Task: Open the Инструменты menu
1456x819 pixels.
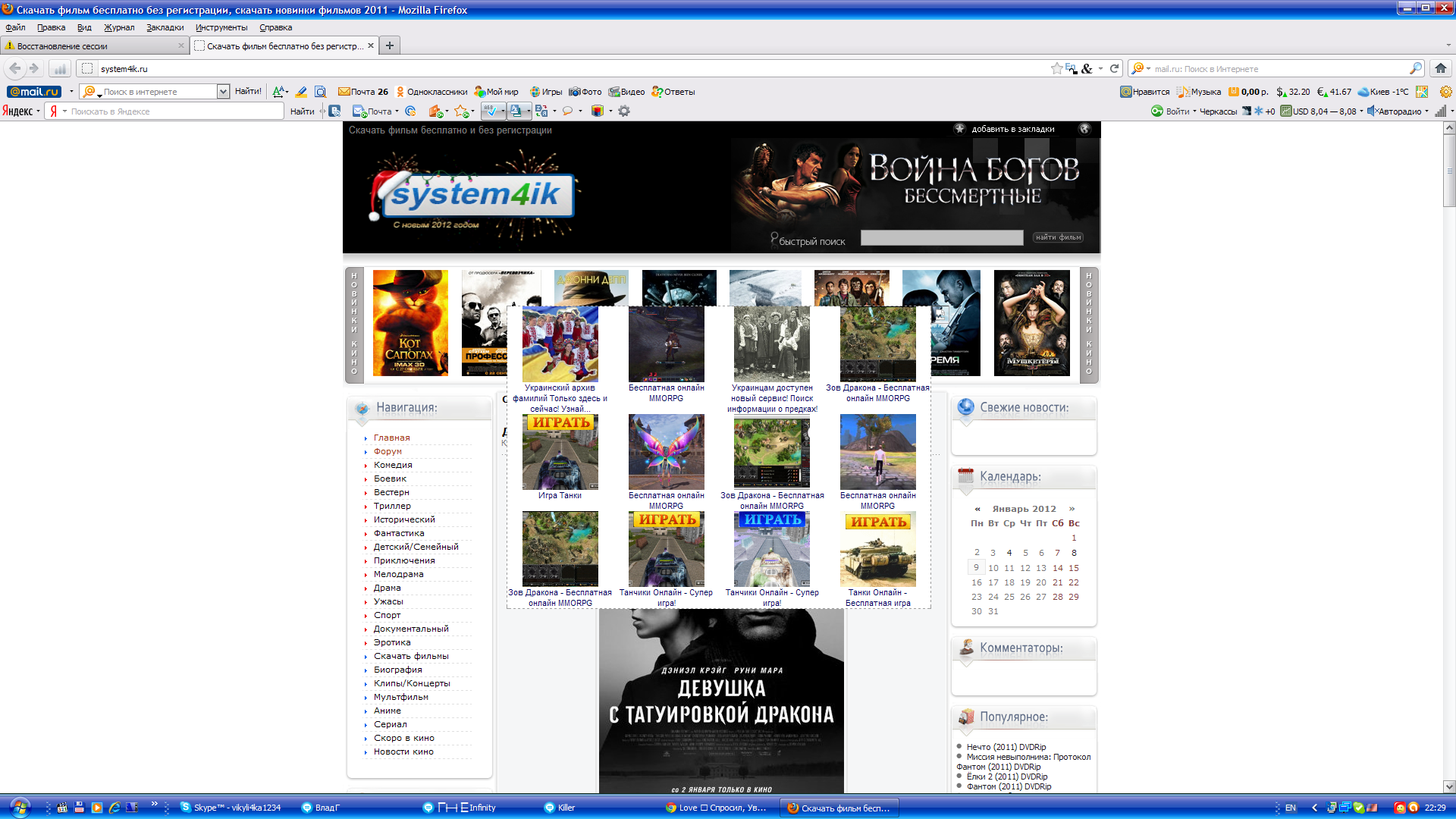Action: (221, 27)
